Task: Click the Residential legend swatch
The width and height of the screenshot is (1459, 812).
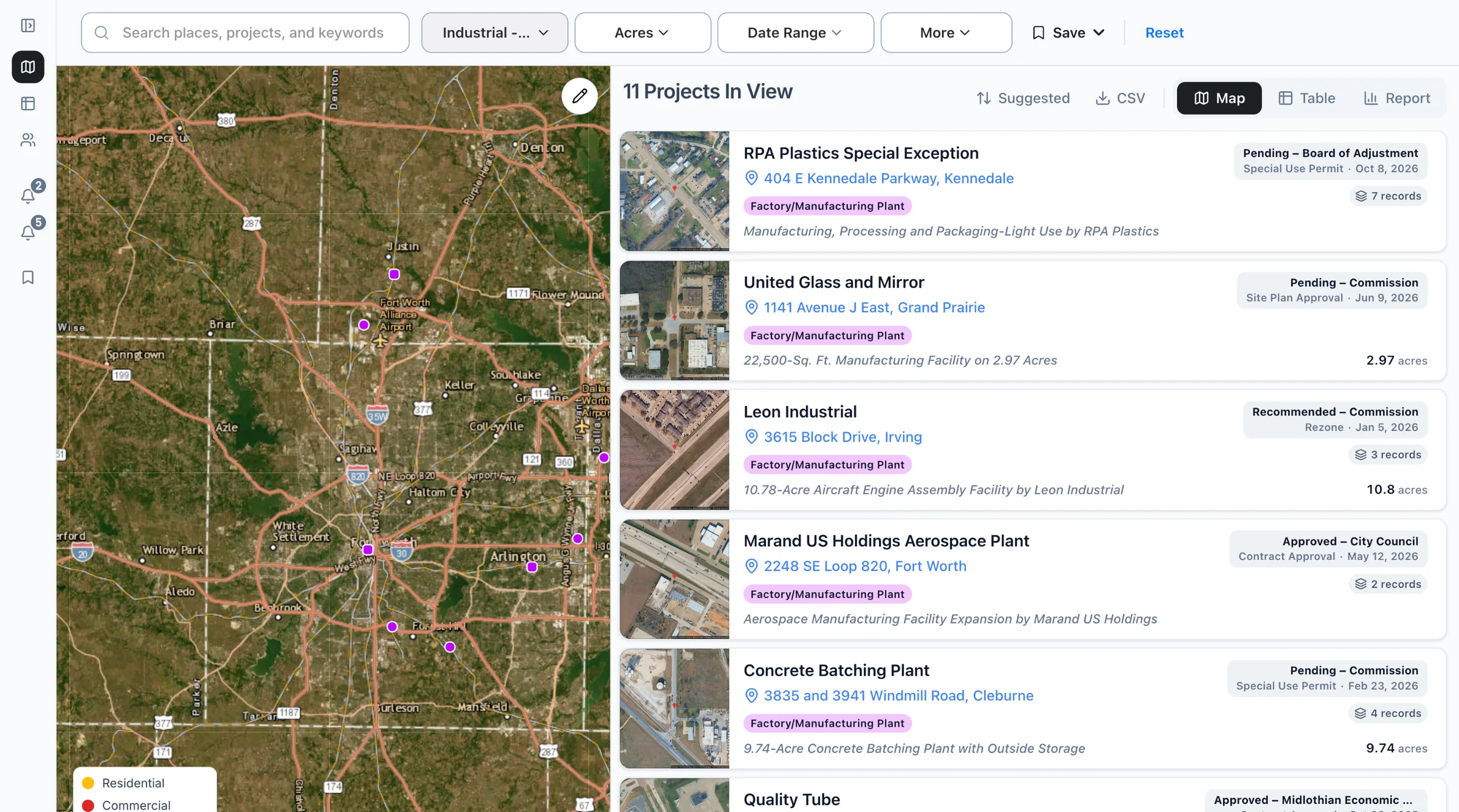Action: [x=88, y=783]
